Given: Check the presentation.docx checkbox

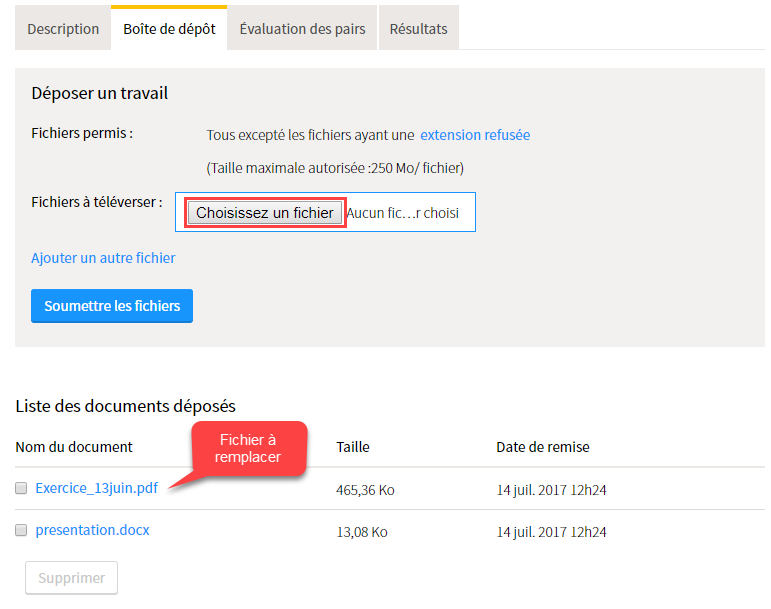Looking at the screenshot, I should (21, 530).
